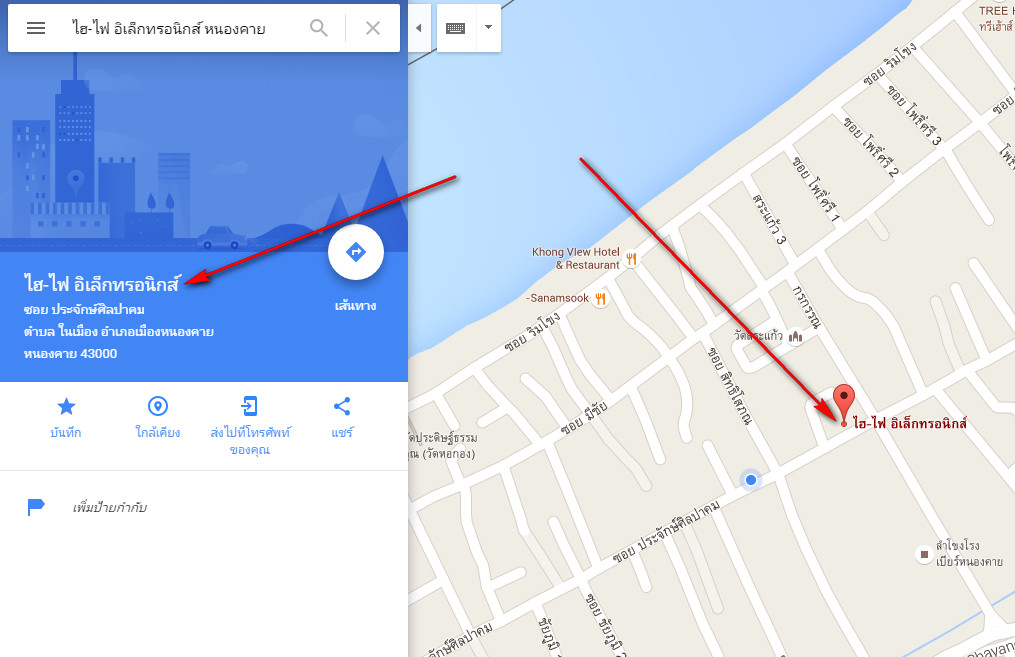Select the nearby ใกล้เคียง icon
This screenshot has width=1015, height=657.
point(158,406)
